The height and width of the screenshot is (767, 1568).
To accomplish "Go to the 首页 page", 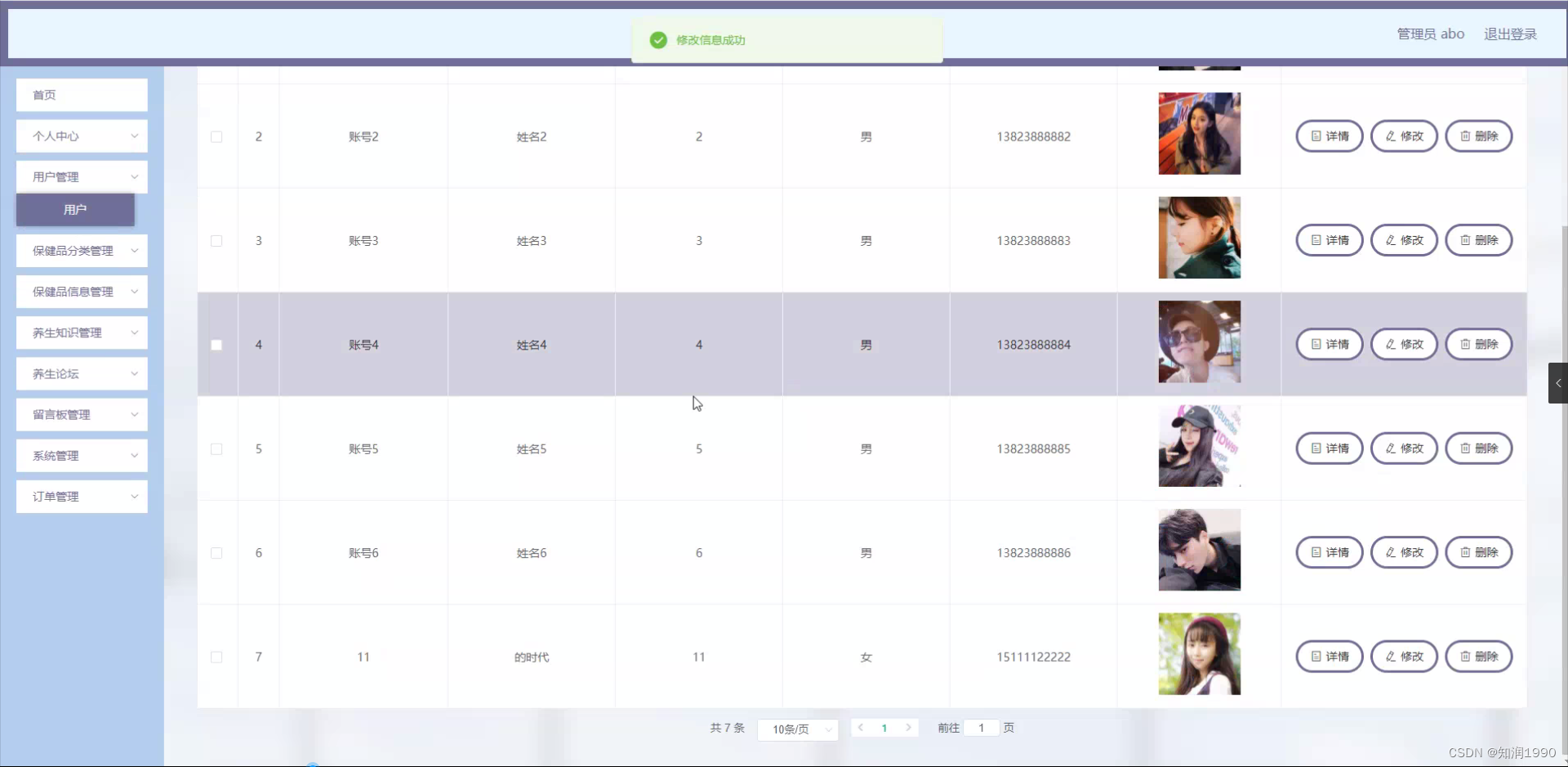I will point(81,95).
